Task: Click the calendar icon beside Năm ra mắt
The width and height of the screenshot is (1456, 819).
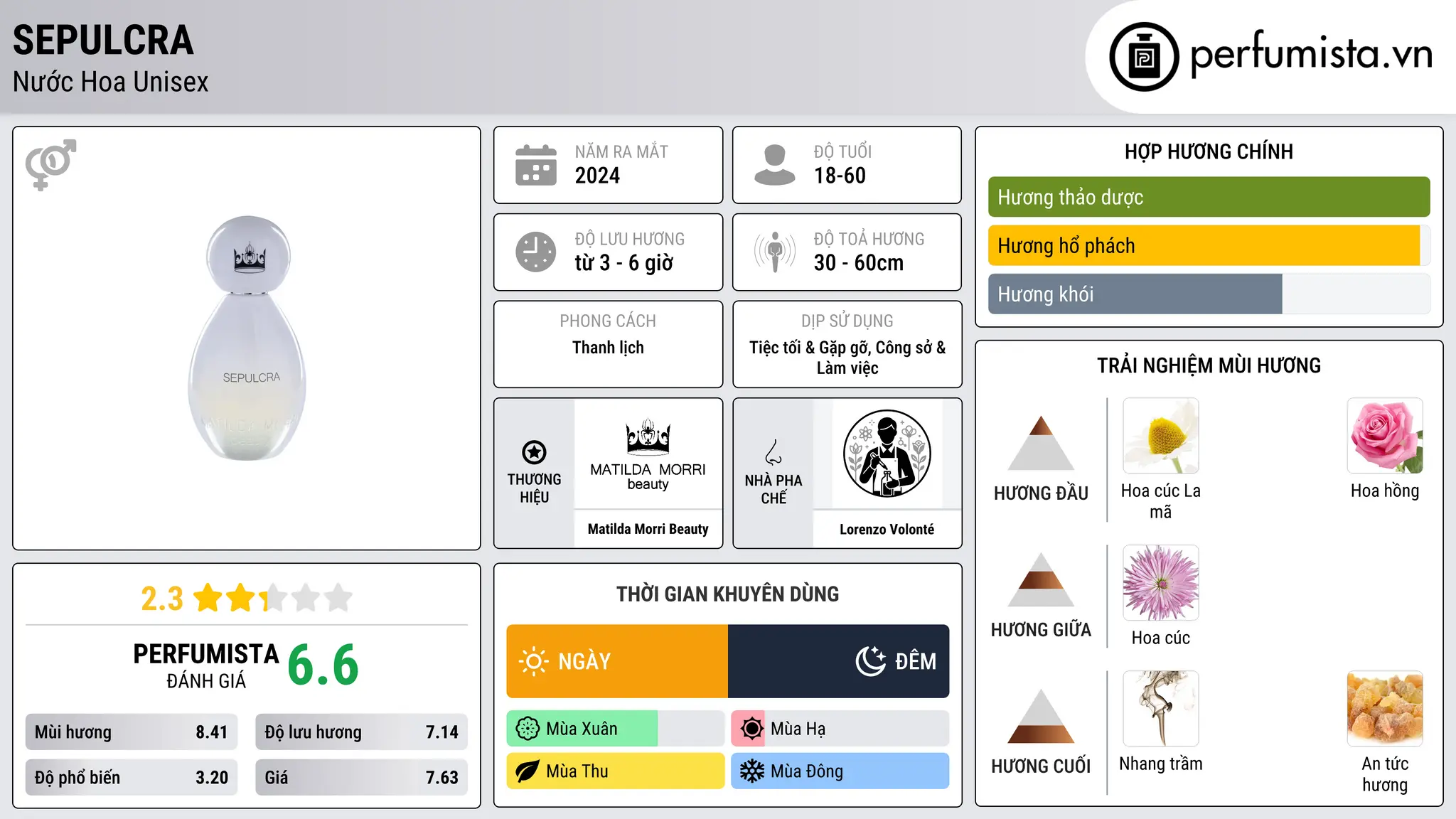Action: (x=535, y=165)
